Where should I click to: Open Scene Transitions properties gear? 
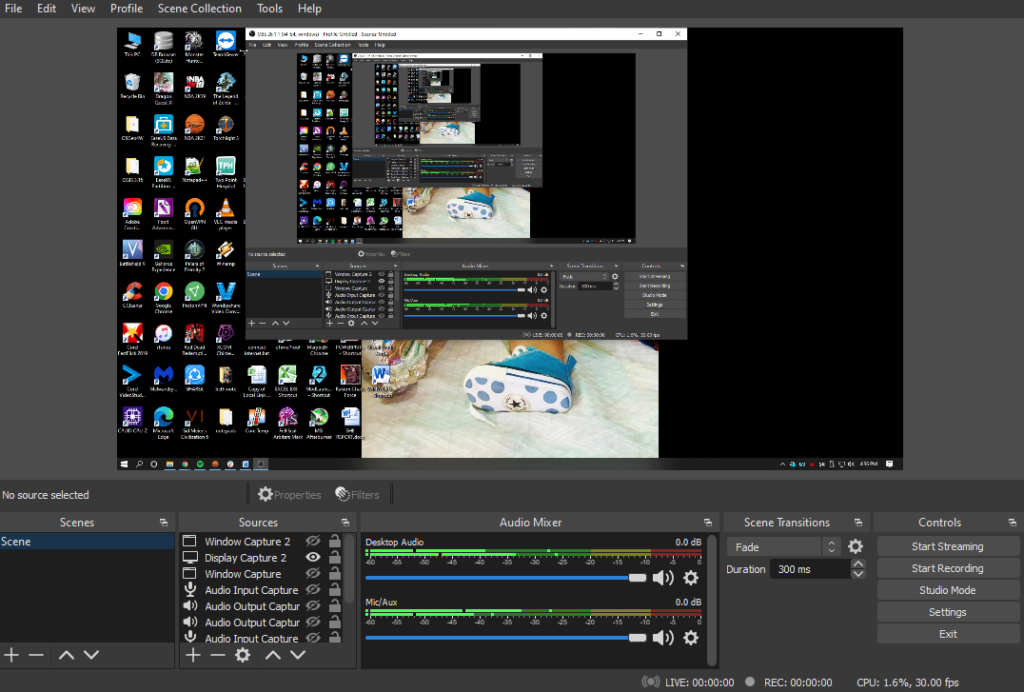tap(855, 547)
